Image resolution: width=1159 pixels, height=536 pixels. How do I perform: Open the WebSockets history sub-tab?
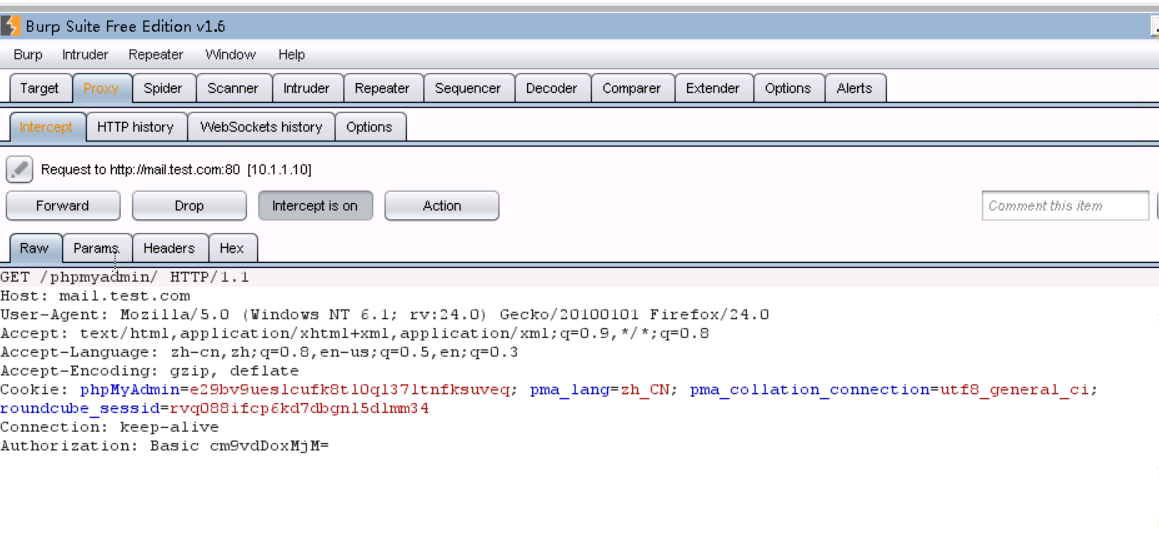pos(262,127)
